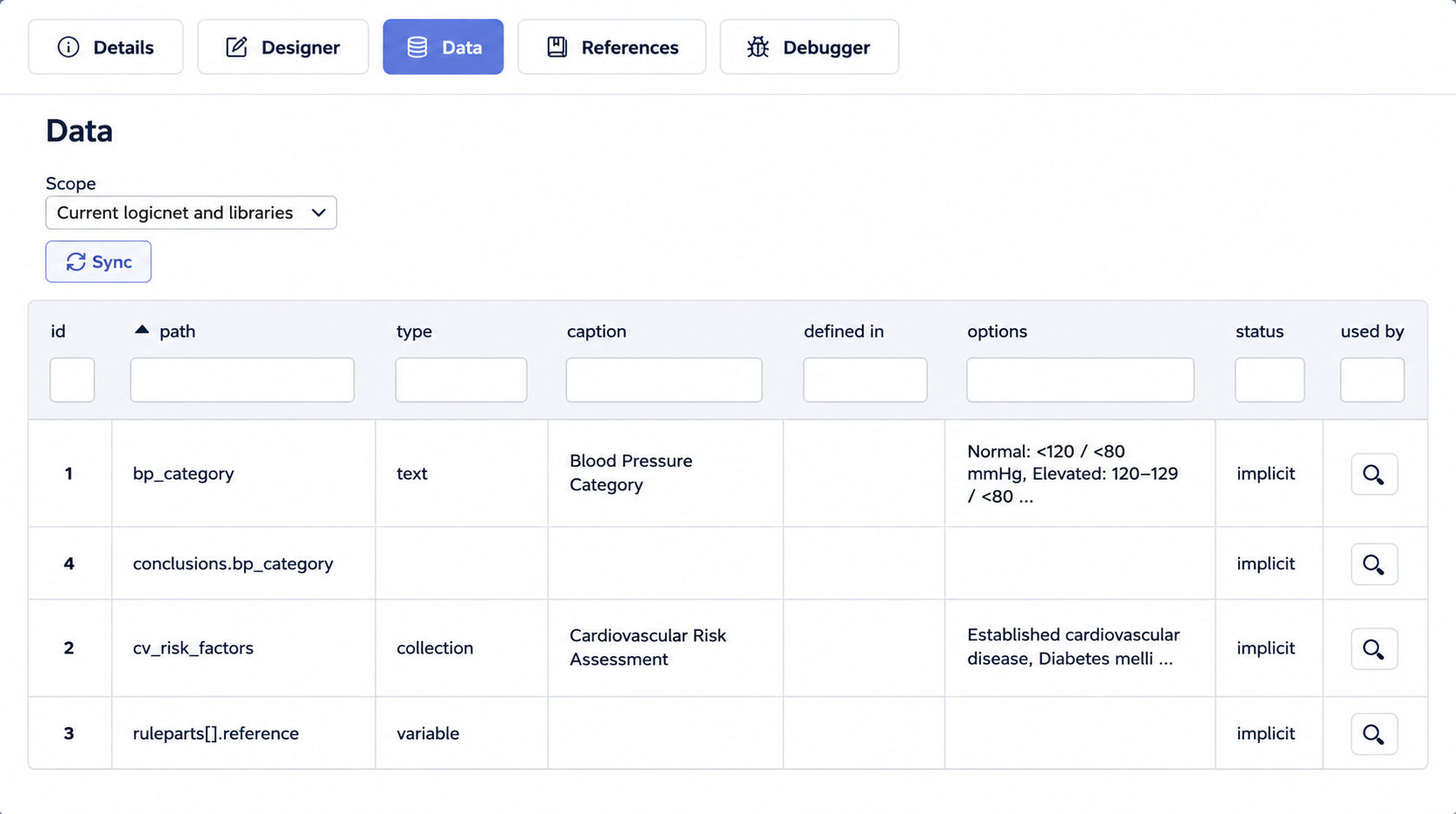Viewport: 1456px width, 814px height.
Task: Click magnifier icon for cv_risk_factors row
Action: (1374, 648)
